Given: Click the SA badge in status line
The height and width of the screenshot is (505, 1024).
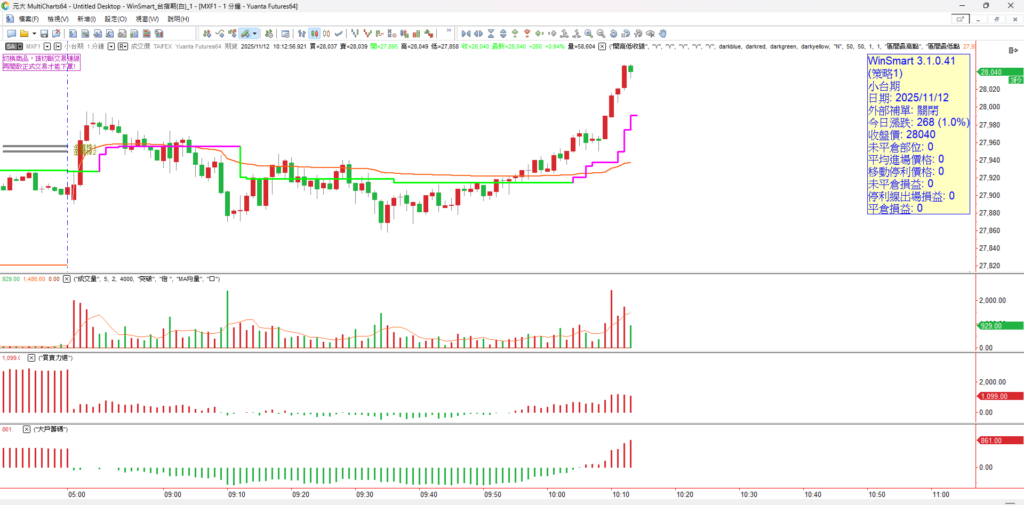Looking at the screenshot, I should 13,46.
